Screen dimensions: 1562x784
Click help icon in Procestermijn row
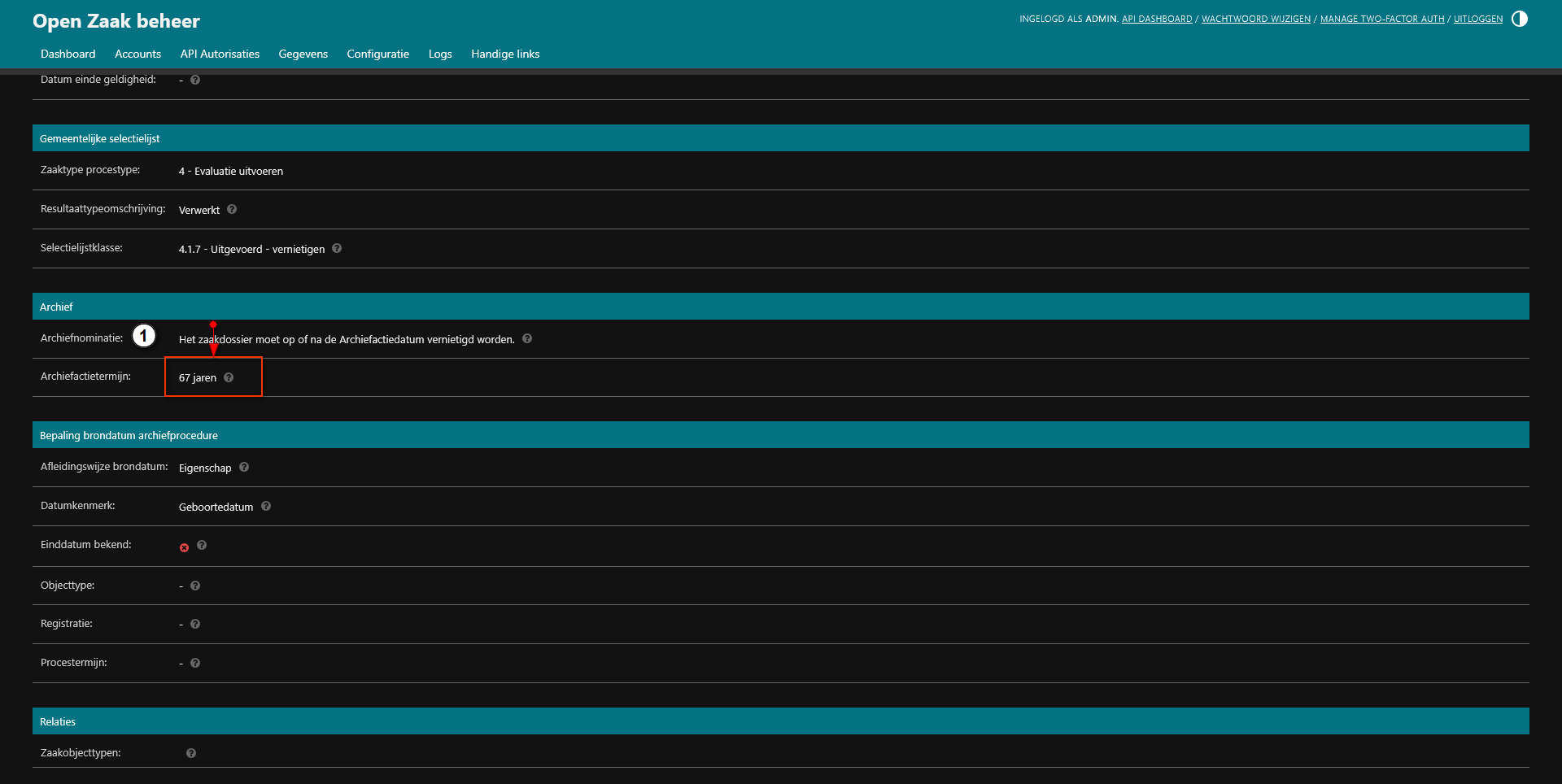[x=195, y=664]
